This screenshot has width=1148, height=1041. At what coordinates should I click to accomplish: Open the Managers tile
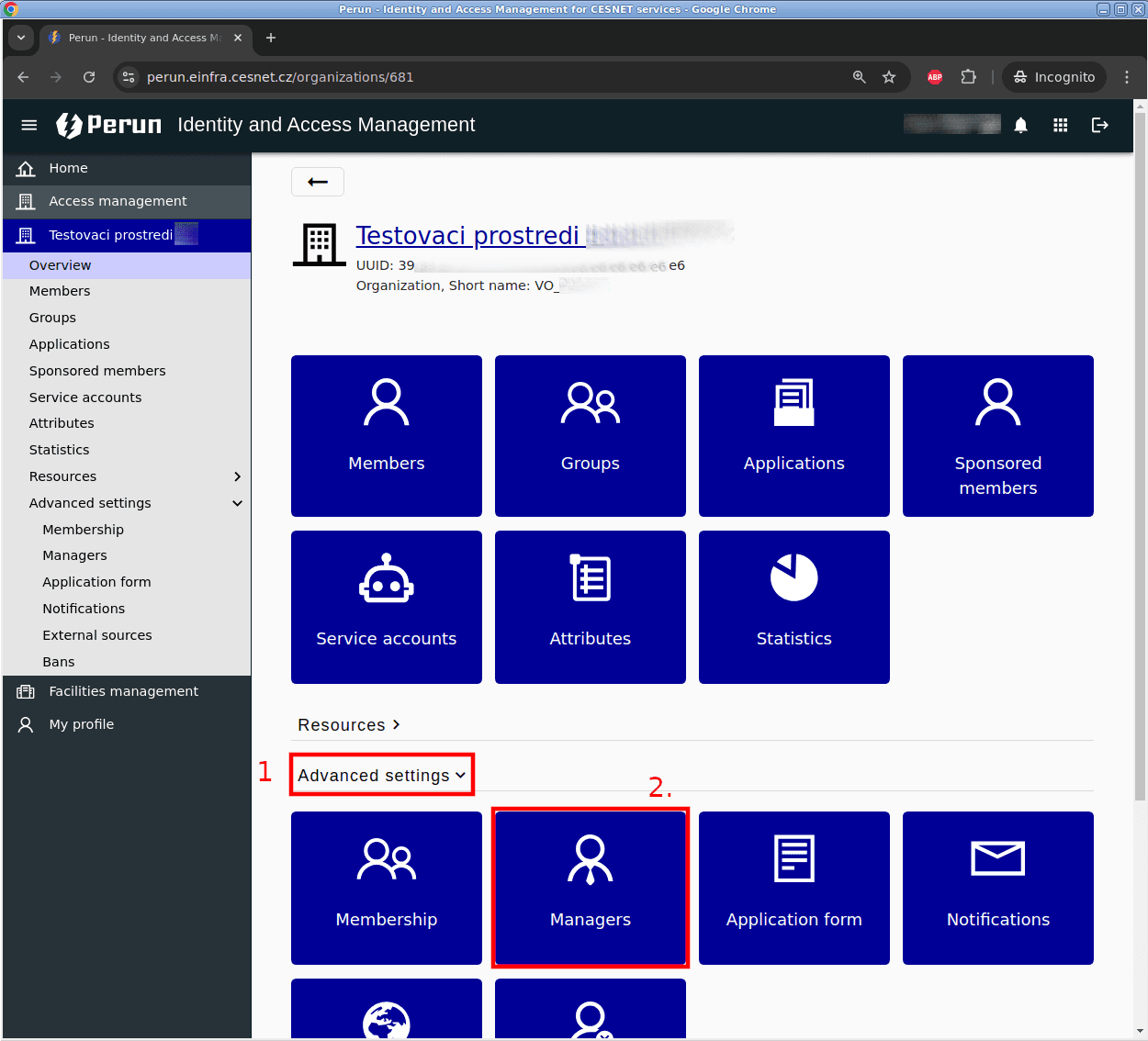coord(590,888)
